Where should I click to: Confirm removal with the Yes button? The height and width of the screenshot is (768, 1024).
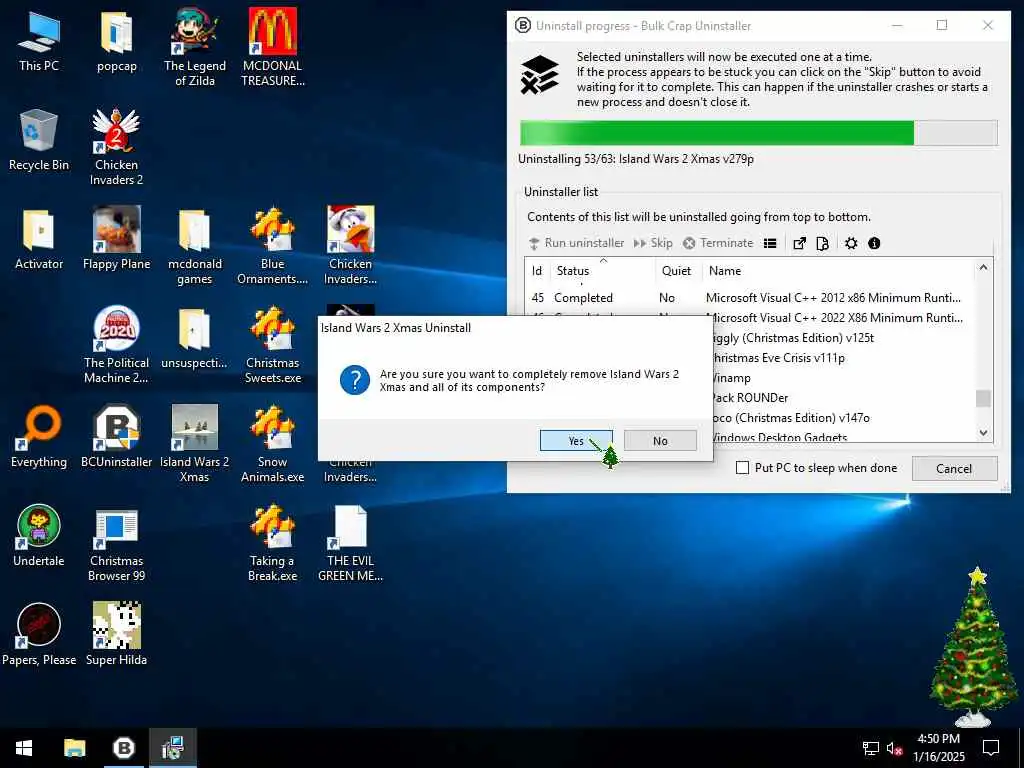576,441
